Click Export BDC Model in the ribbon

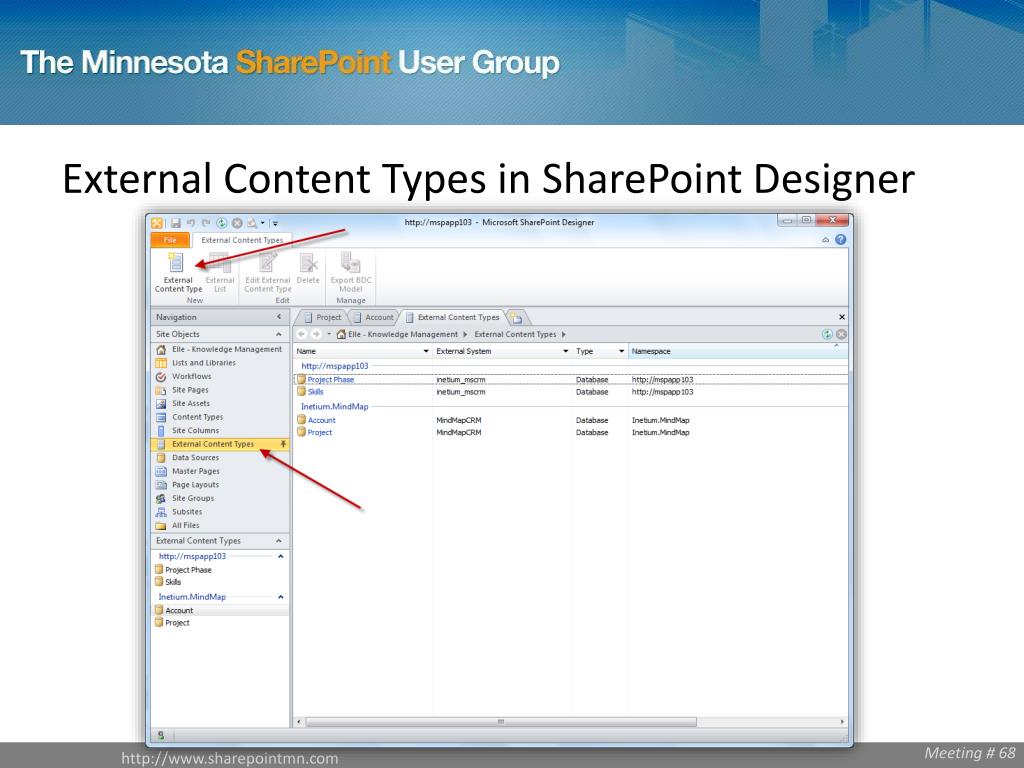351,273
